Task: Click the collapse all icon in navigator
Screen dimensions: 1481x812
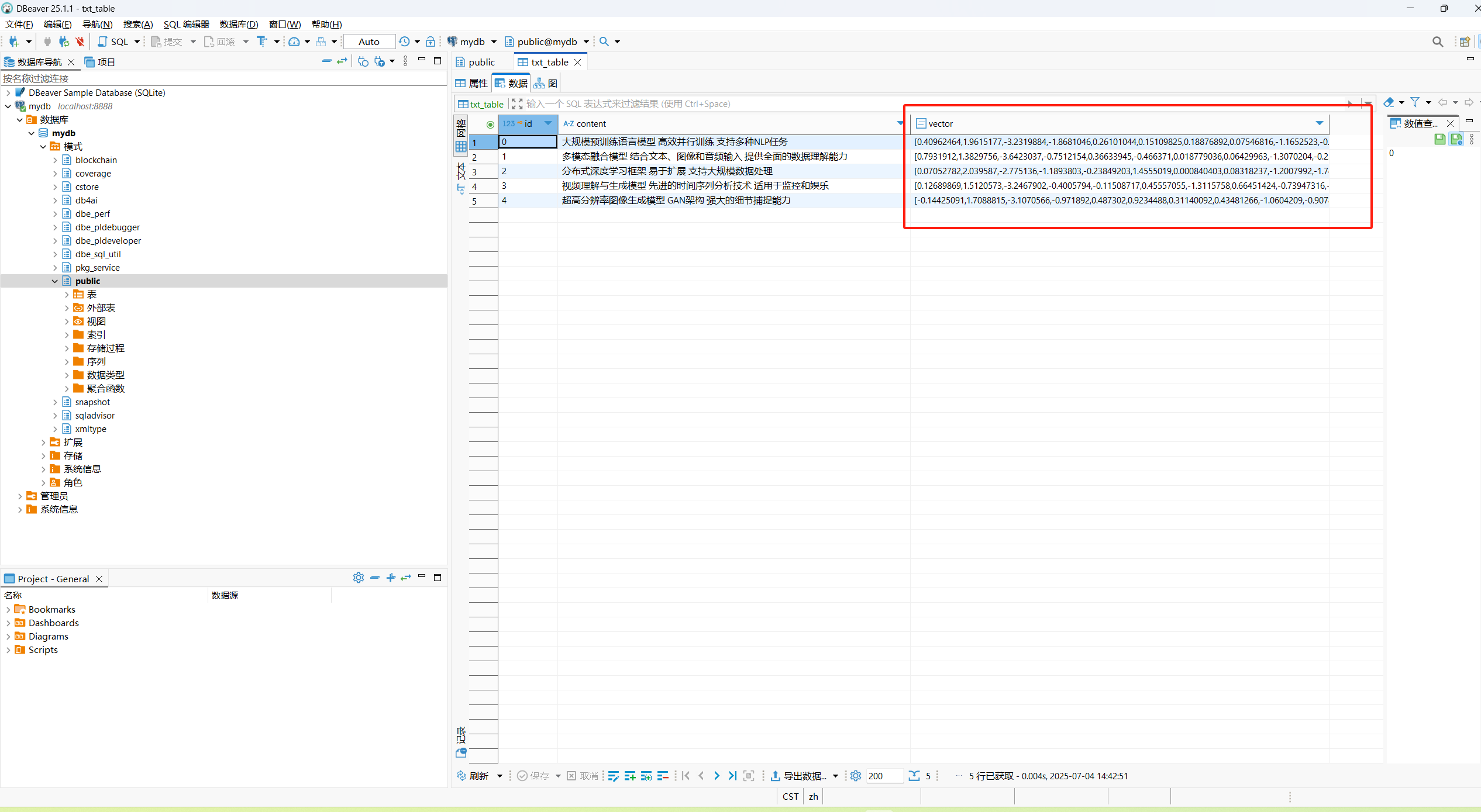Action: (x=326, y=61)
